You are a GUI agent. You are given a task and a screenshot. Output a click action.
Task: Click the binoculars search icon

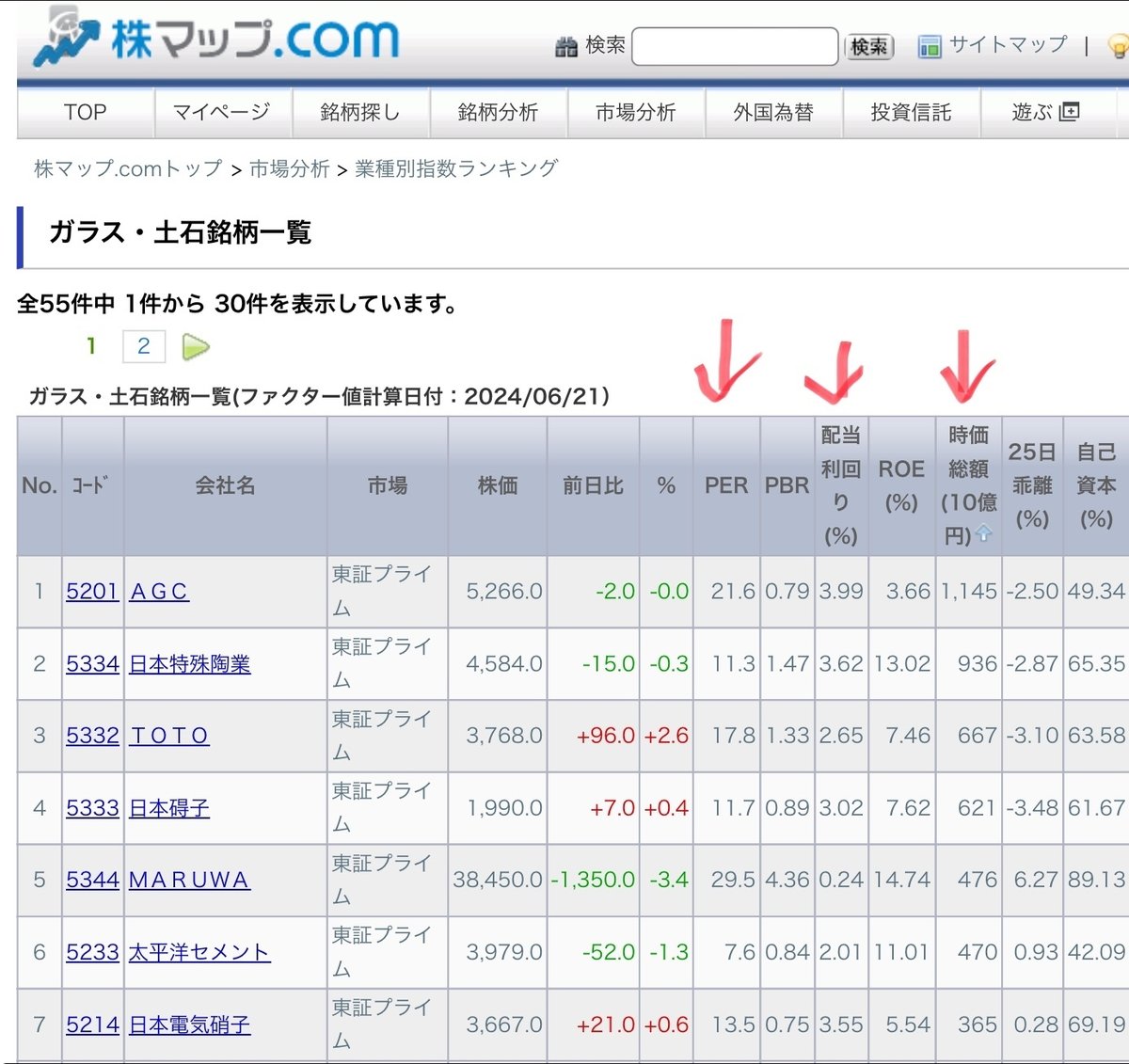tap(566, 46)
